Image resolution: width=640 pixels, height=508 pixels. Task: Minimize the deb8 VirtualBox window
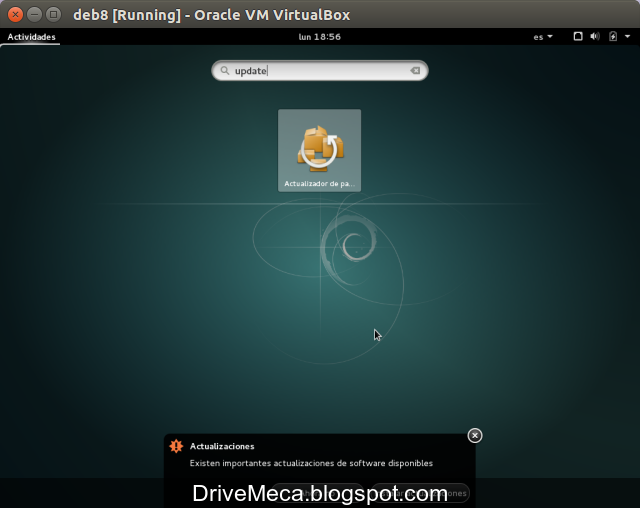click(x=34, y=15)
